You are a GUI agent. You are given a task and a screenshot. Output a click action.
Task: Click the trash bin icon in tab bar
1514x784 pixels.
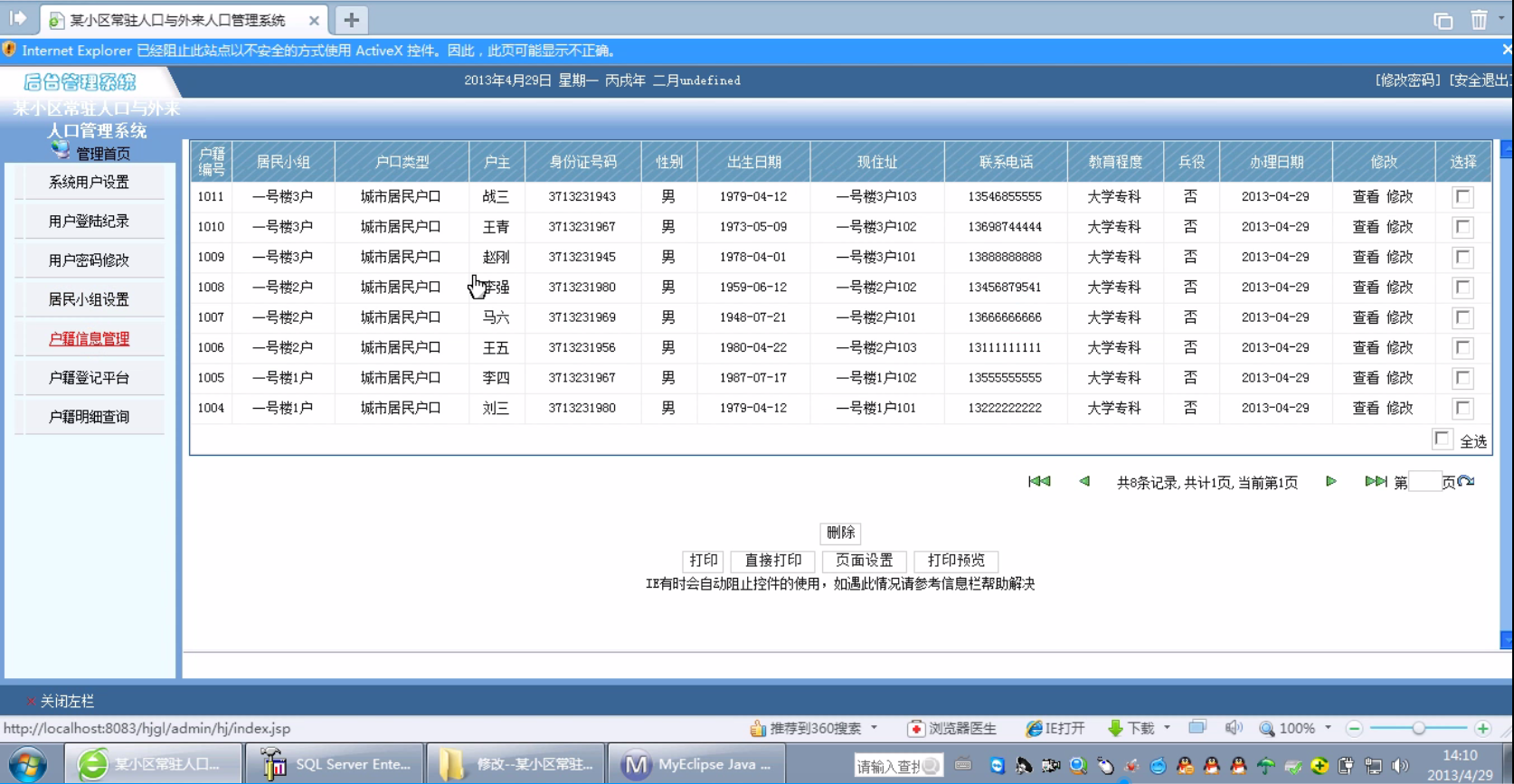(x=1479, y=19)
